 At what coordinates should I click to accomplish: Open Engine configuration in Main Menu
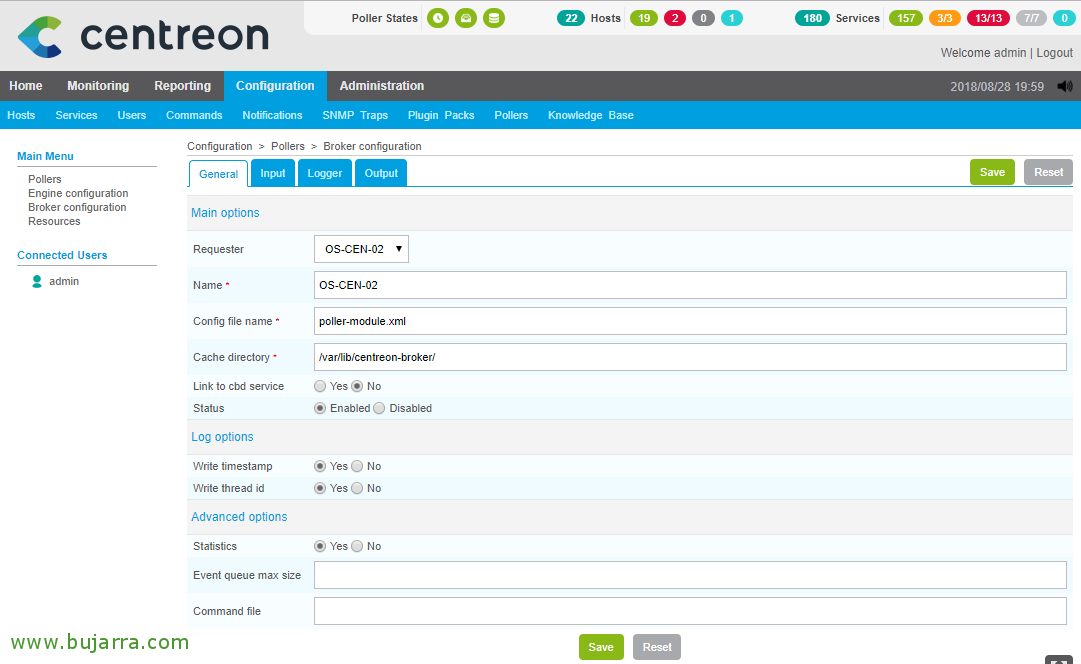[x=78, y=194]
